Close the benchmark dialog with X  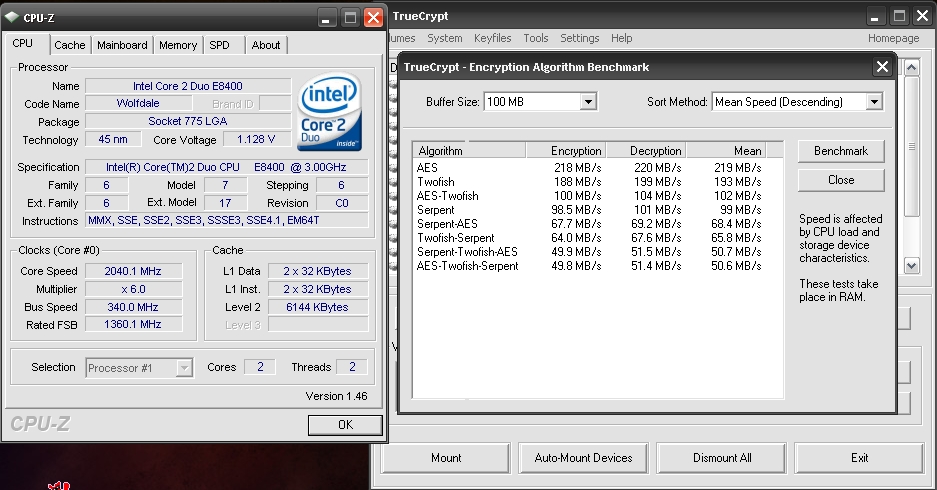pyautogui.click(x=882, y=67)
